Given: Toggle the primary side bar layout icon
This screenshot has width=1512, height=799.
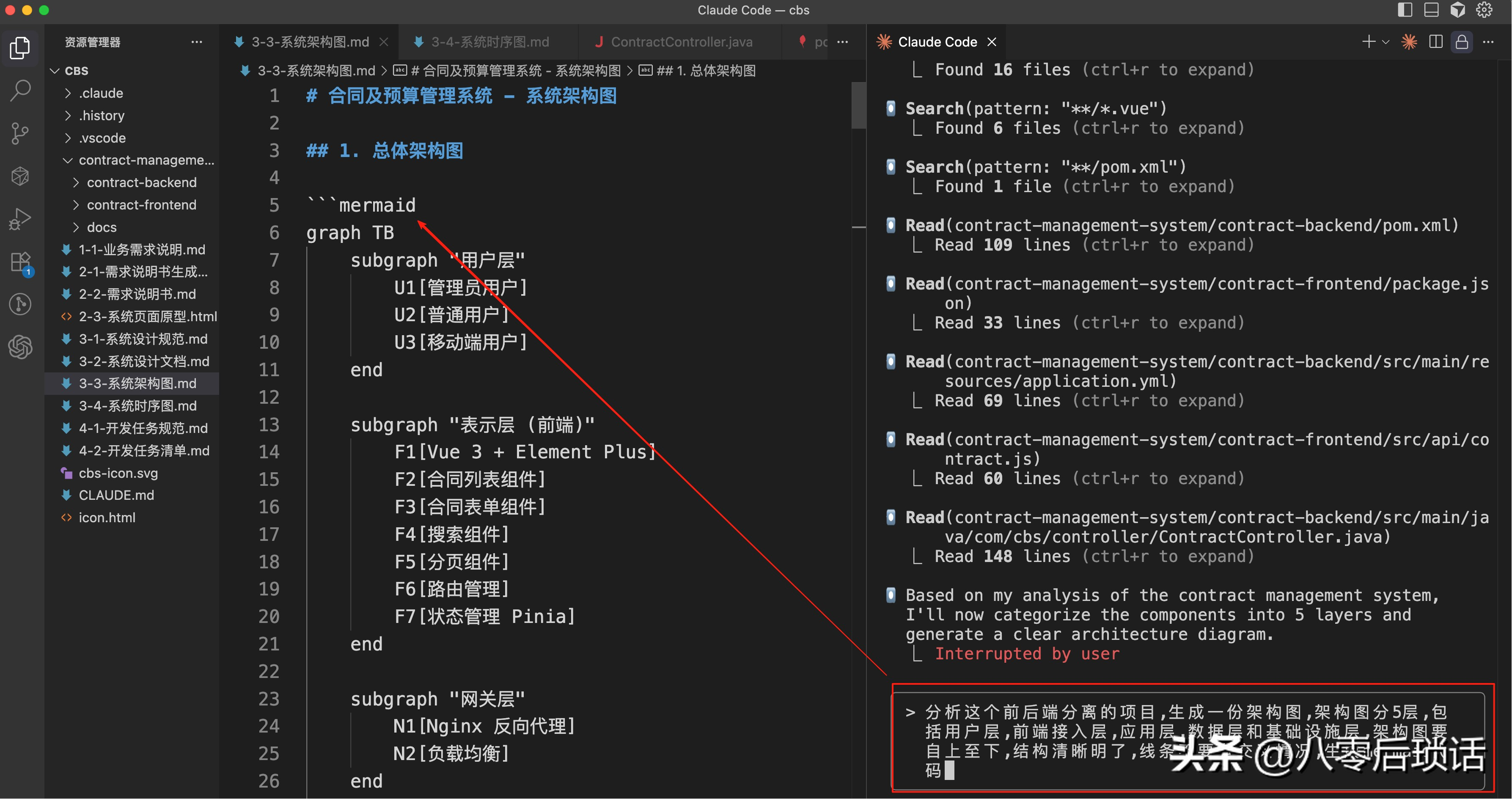Looking at the screenshot, I should click(1405, 10).
